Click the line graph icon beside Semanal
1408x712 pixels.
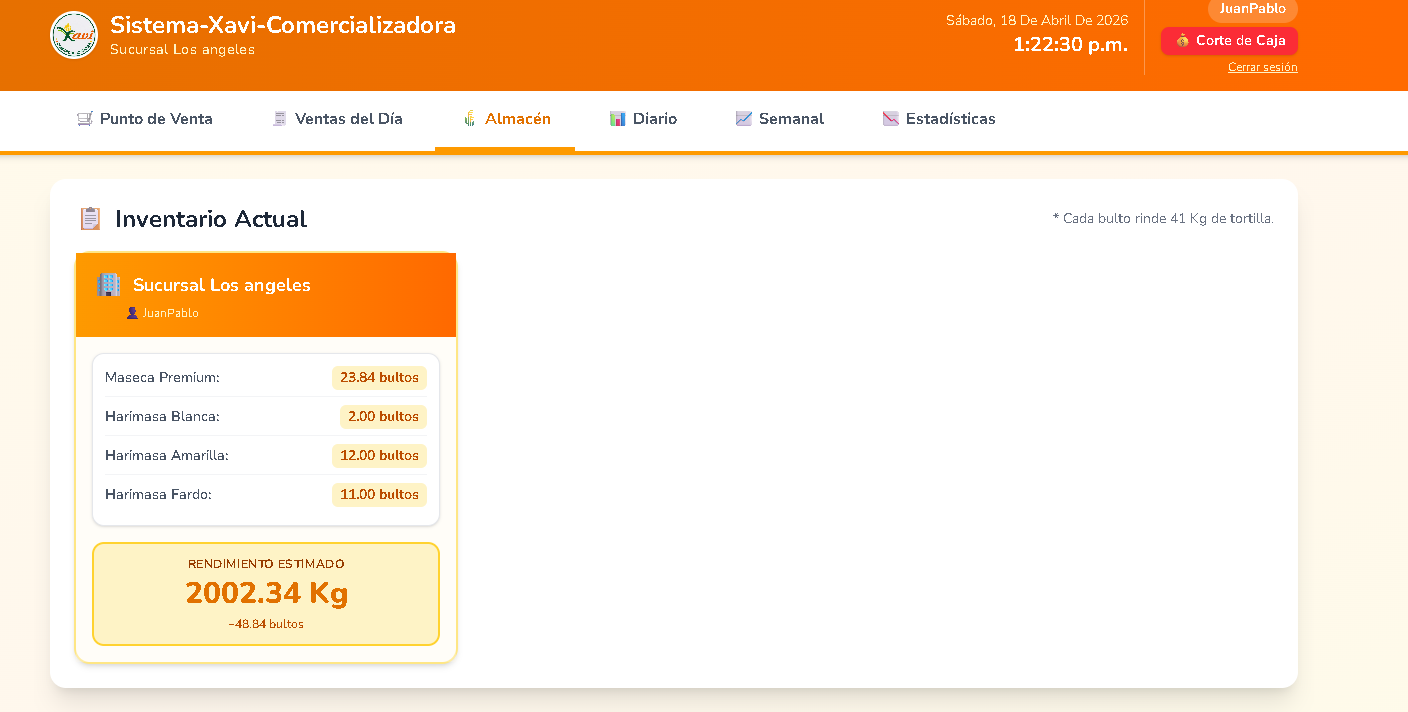click(743, 118)
